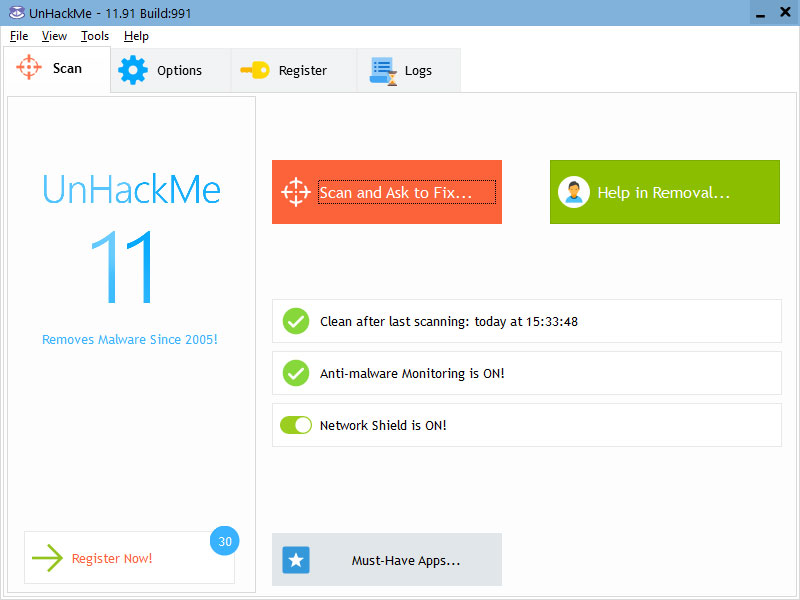Click Register Now link
The image size is (800, 600).
pos(112,558)
